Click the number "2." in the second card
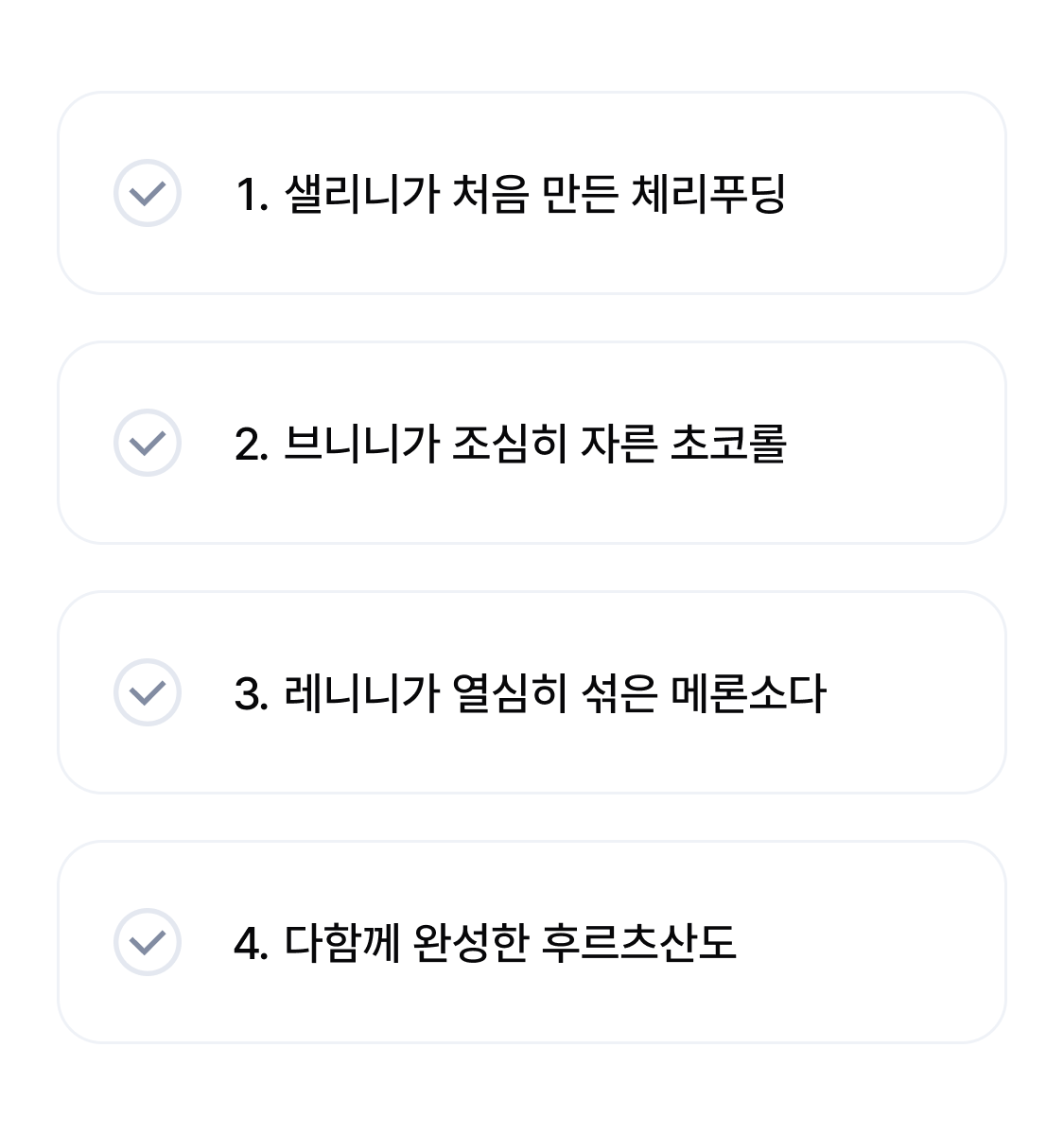This screenshot has width=1064, height=1135. point(253,445)
